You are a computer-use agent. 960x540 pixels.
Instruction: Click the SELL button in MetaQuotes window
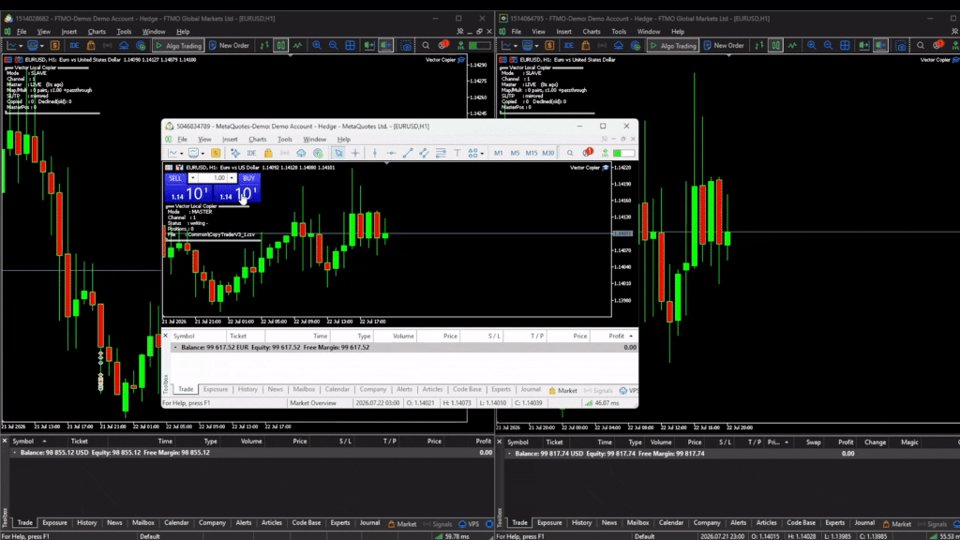175,178
